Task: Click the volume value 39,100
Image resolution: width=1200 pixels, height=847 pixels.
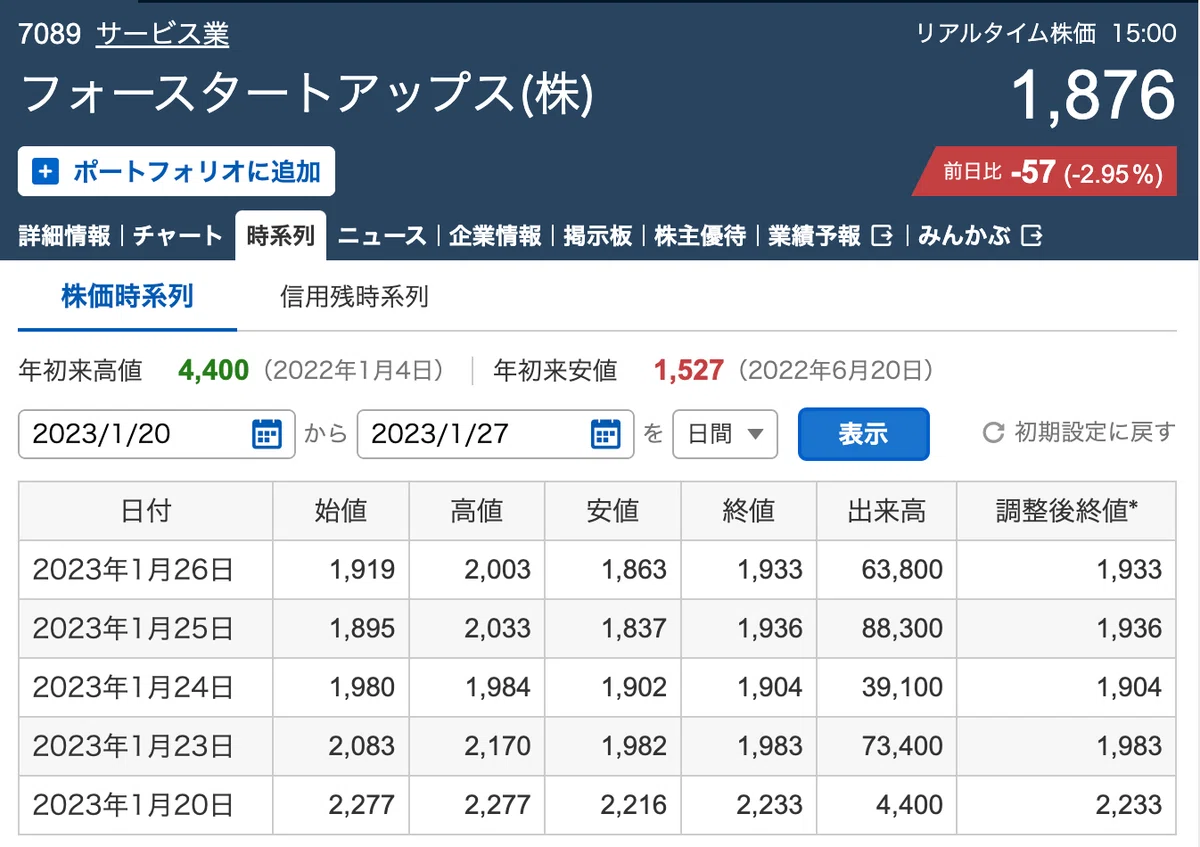Action: click(902, 688)
